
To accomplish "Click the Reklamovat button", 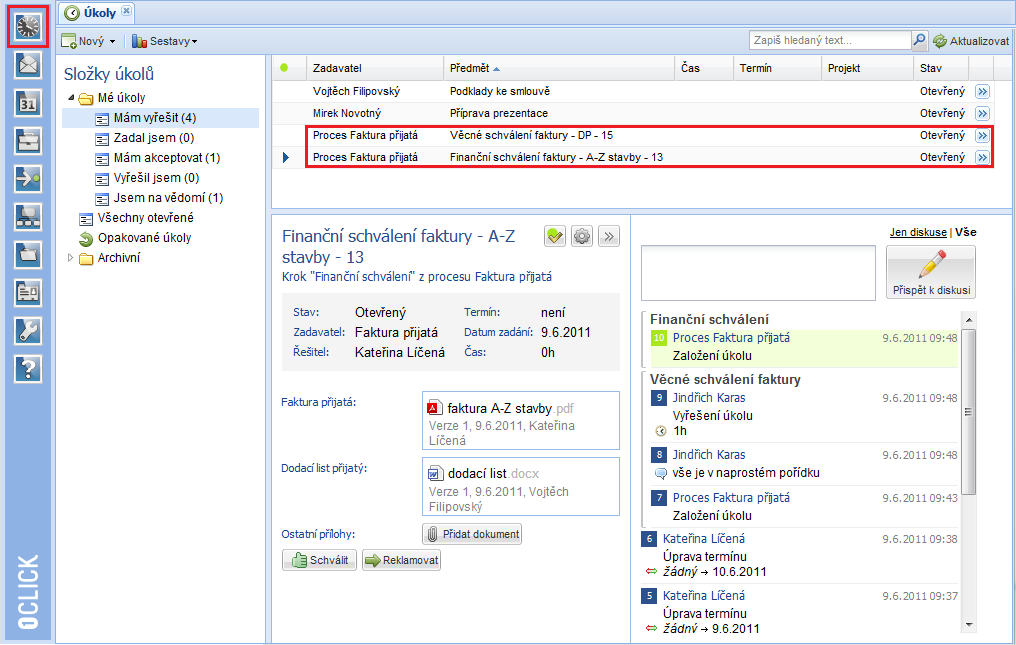I will pos(401,561).
